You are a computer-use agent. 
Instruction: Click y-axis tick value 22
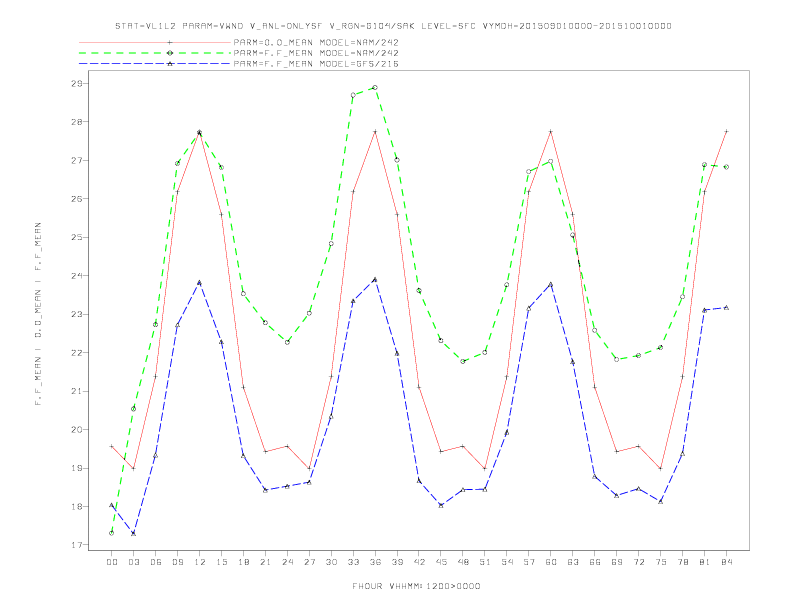pyautogui.click(x=77, y=352)
